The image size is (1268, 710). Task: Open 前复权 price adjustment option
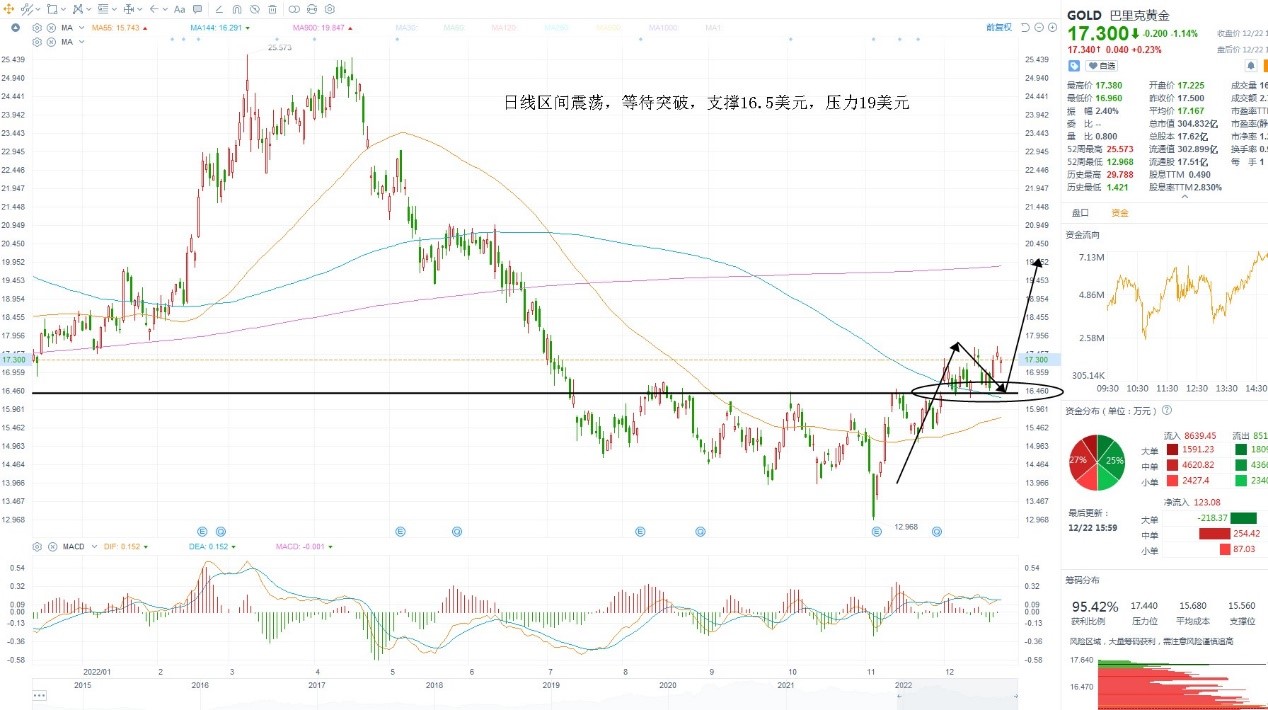[x=999, y=27]
